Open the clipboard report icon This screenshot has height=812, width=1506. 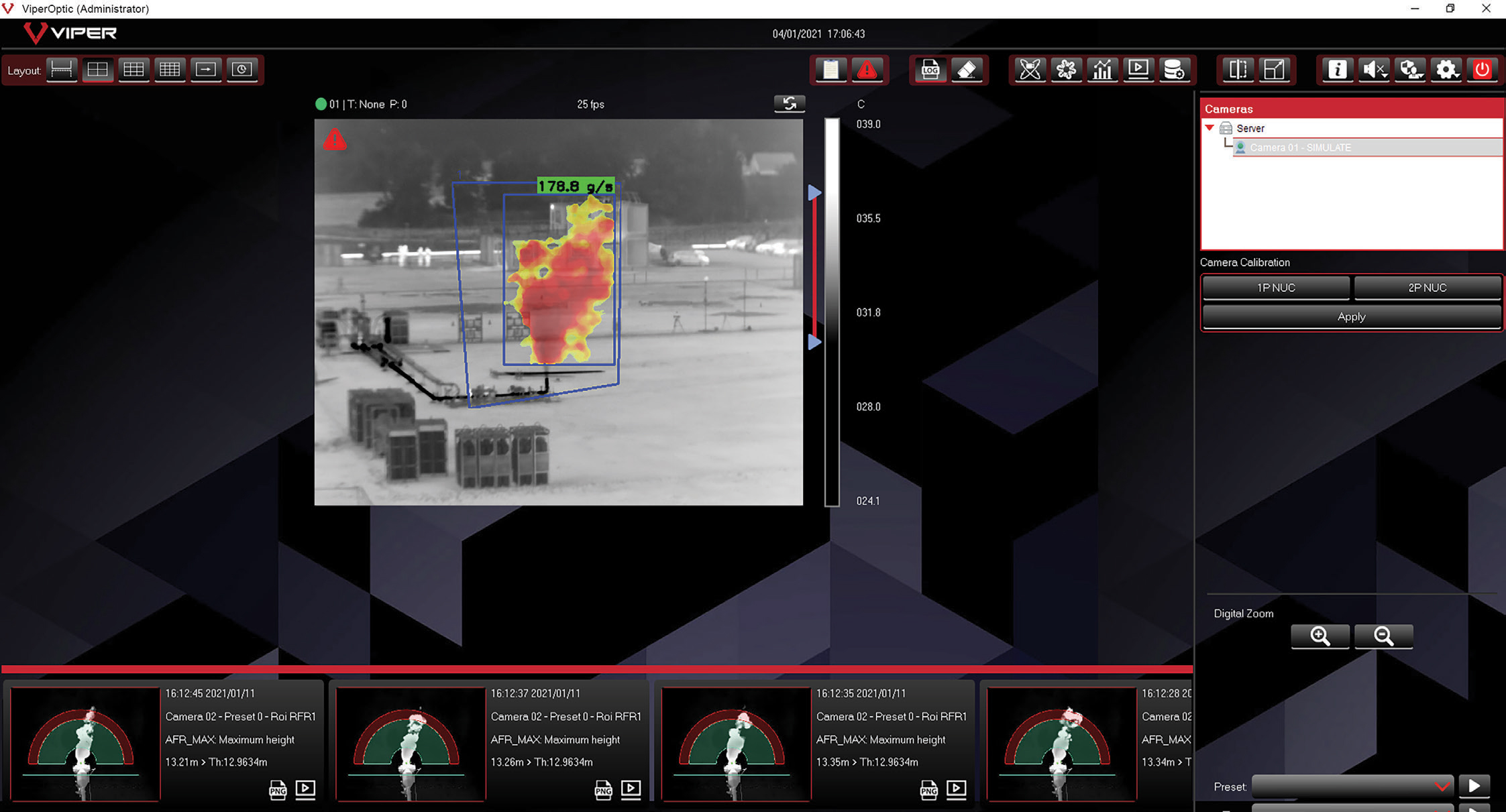[x=830, y=70]
